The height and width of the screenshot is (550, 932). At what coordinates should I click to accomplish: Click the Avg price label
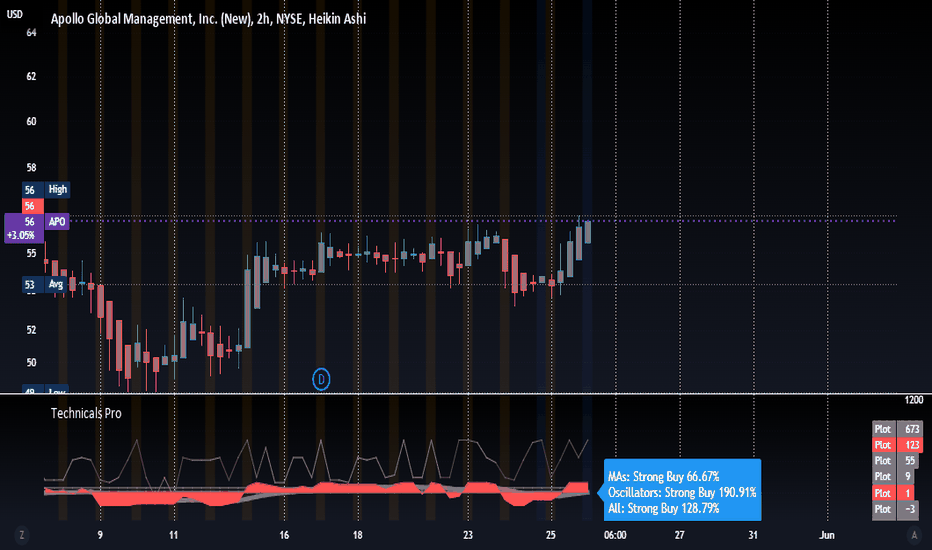click(56, 284)
